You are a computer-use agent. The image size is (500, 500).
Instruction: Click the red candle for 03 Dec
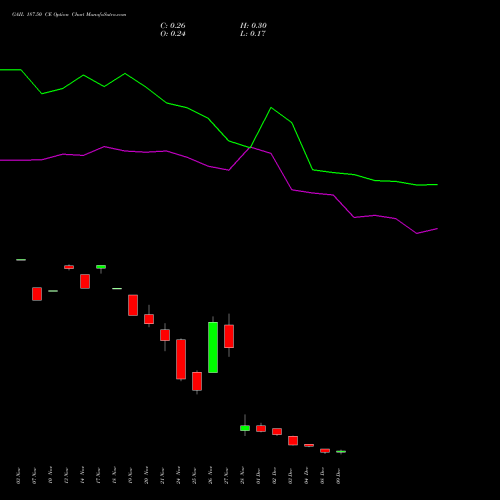click(x=293, y=440)
